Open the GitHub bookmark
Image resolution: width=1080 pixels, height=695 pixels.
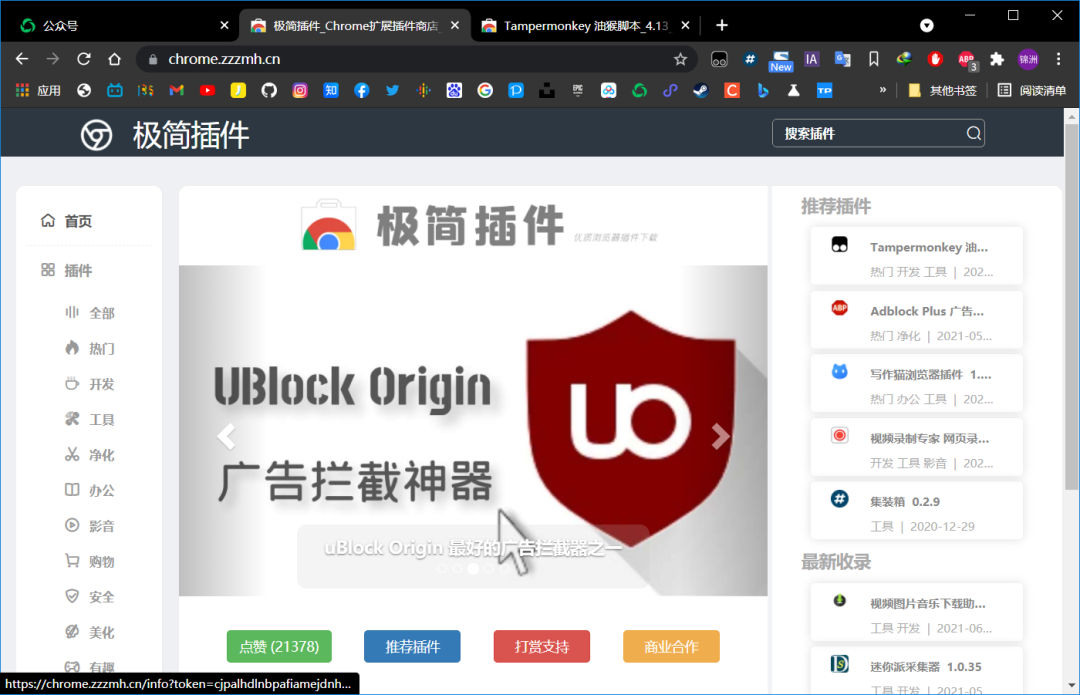tap(269, 90)
